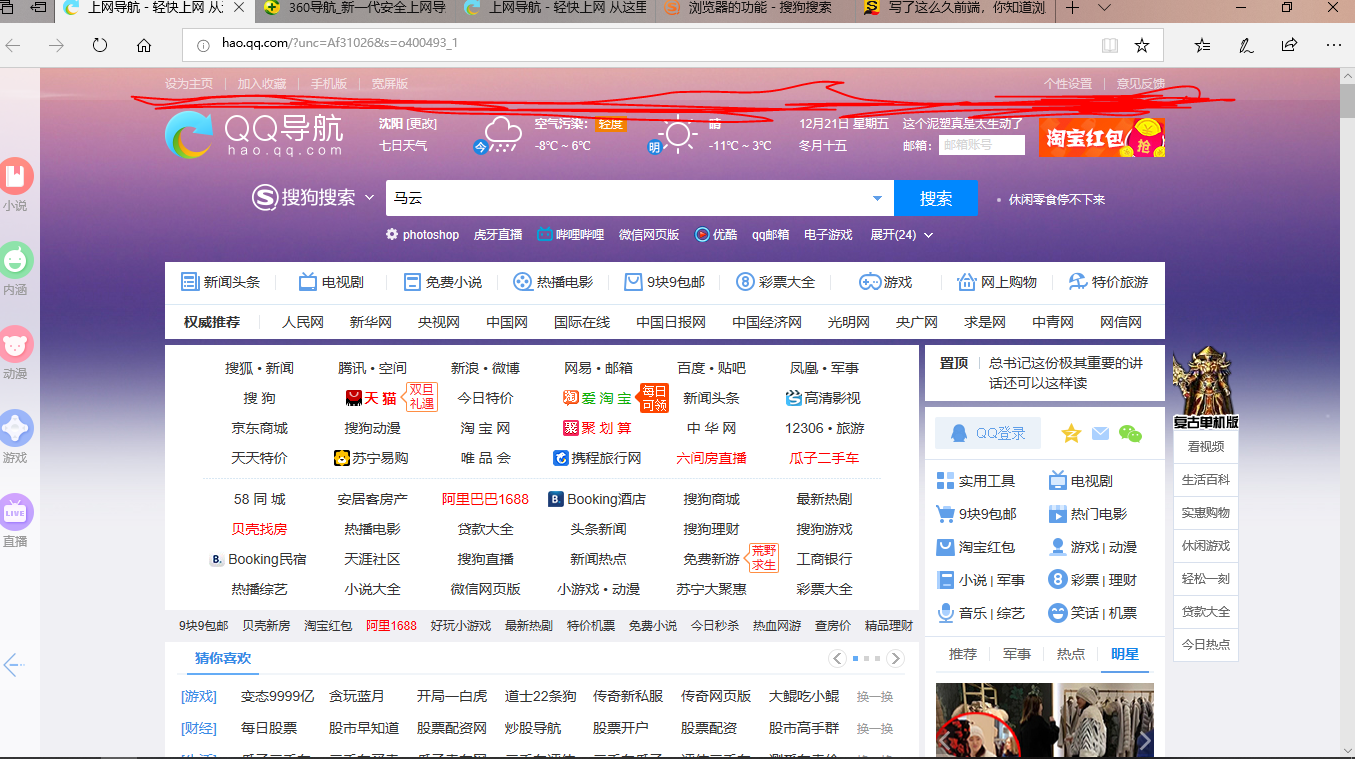The width and height of the screenshot is (1355, 759).
Task: Click 换一换 in the 财经 row
Action: click(x=875, y=728)
